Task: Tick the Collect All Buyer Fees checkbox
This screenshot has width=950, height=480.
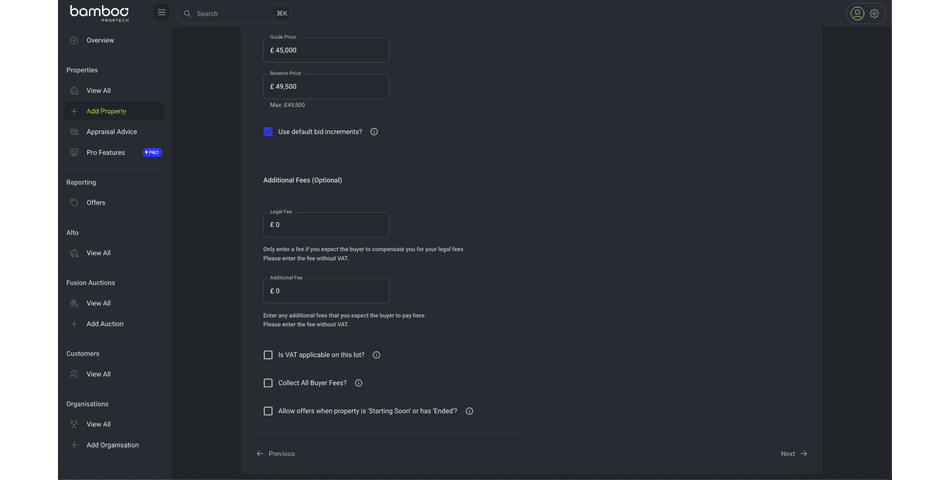Action: coord(268,383)
